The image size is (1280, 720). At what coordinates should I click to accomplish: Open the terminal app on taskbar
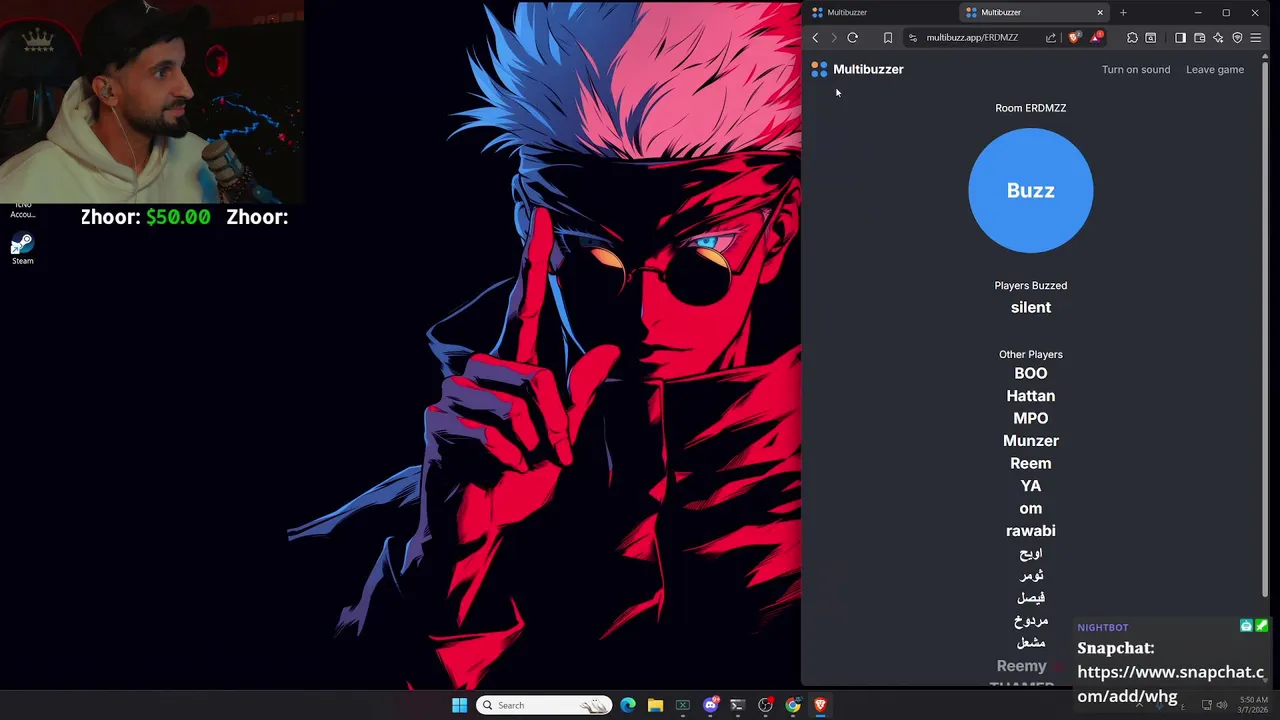pos(738,705)
